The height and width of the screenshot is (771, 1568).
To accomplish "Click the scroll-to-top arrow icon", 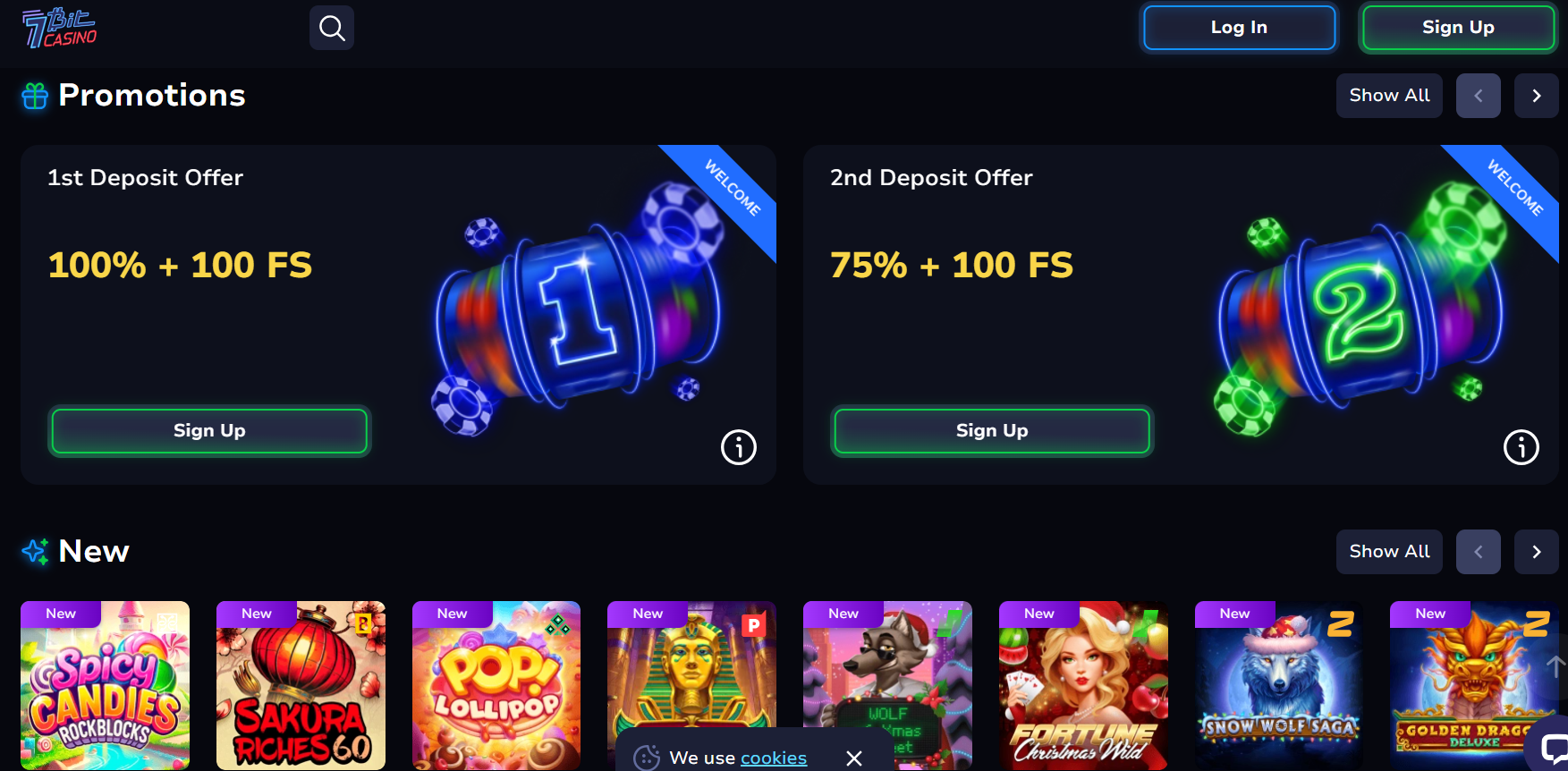I will click(1556, 666).
